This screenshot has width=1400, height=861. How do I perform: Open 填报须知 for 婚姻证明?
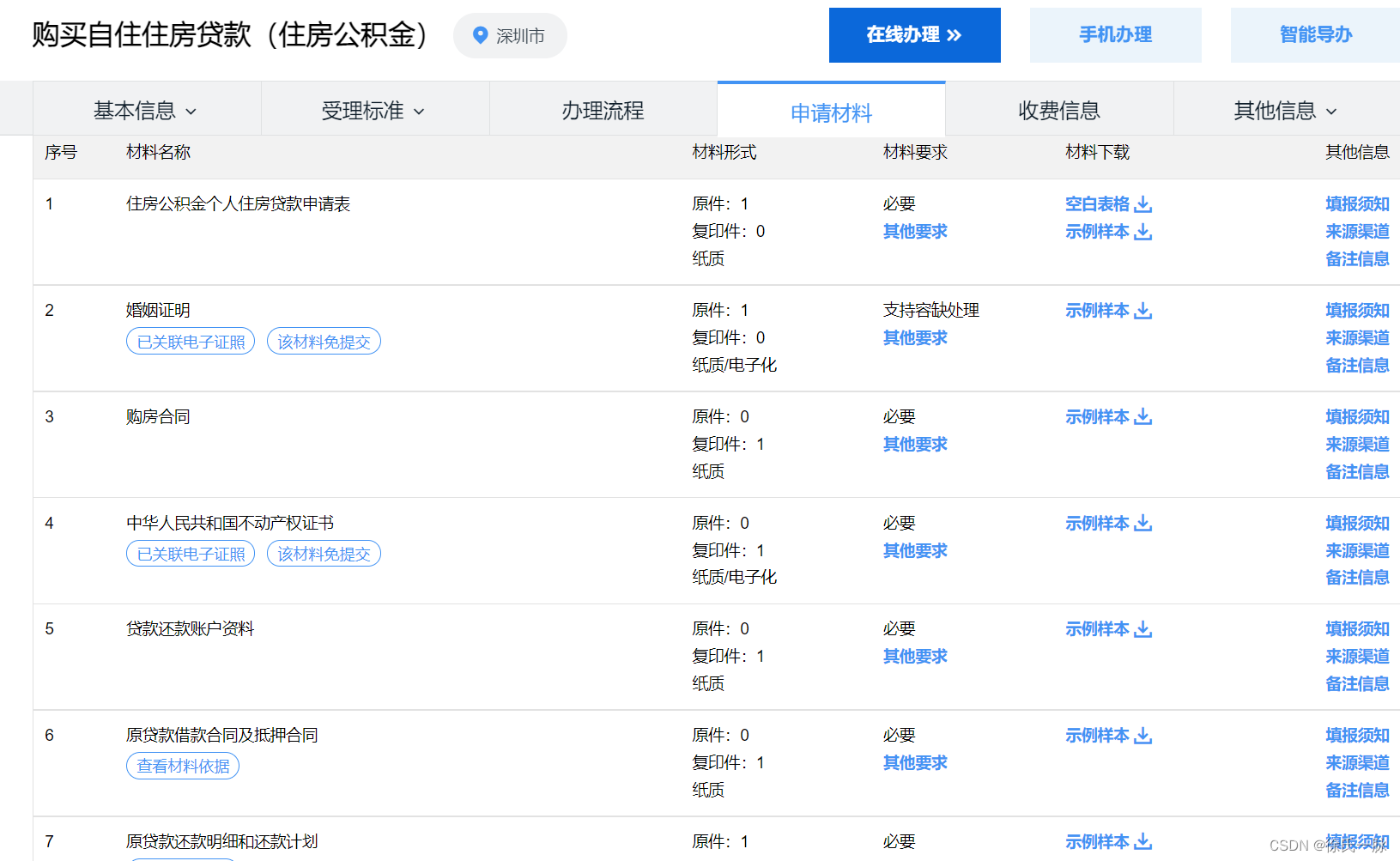tap(1357, 311)
